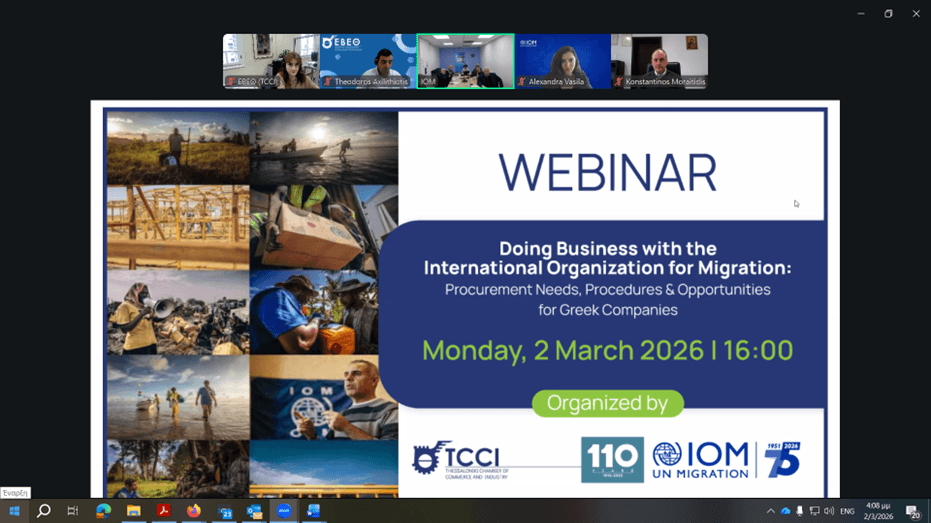Click the taskbar clock showing 4:08
The width and height of the screenshot is (931, 523).
coord(880,511)
